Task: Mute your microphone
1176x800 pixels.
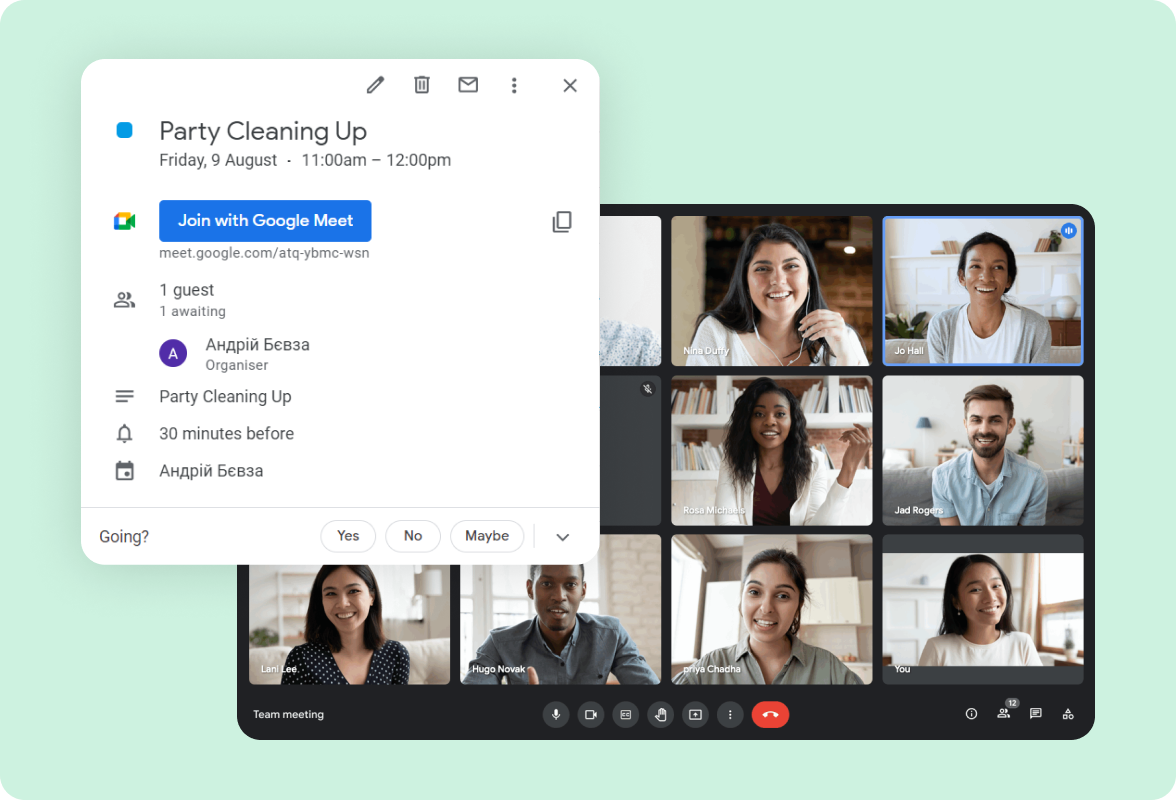Action: point(556,714)
